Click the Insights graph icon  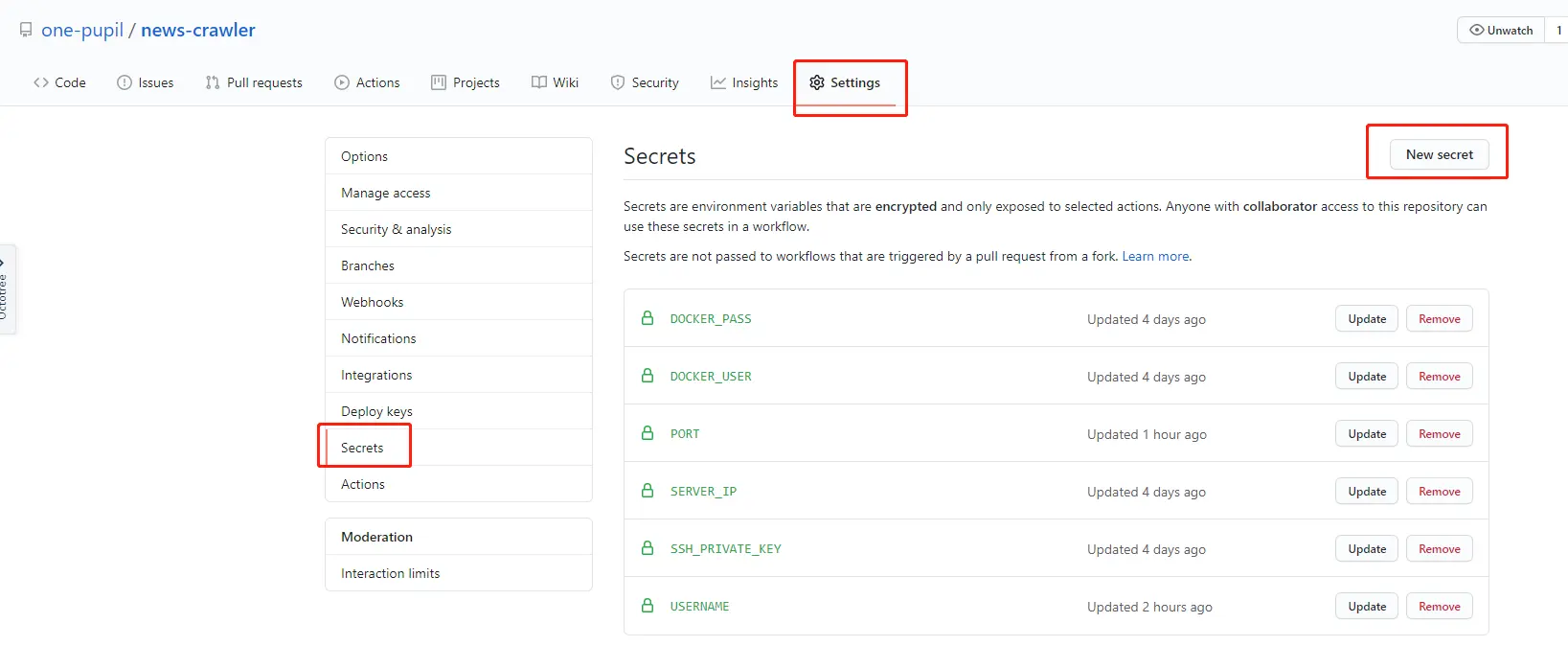pos(718,82)
